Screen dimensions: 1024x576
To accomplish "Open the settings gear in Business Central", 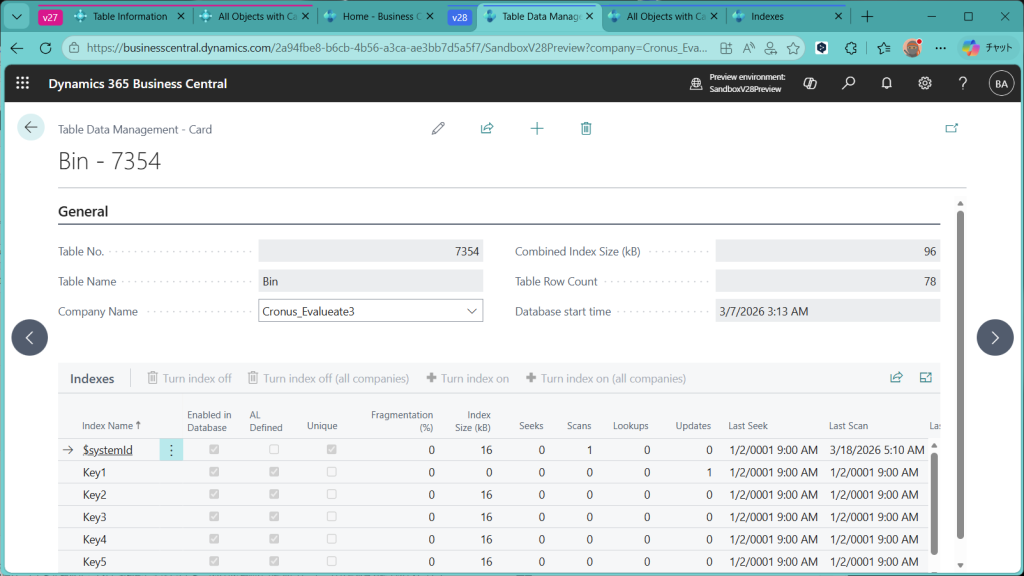I will 925,84.
